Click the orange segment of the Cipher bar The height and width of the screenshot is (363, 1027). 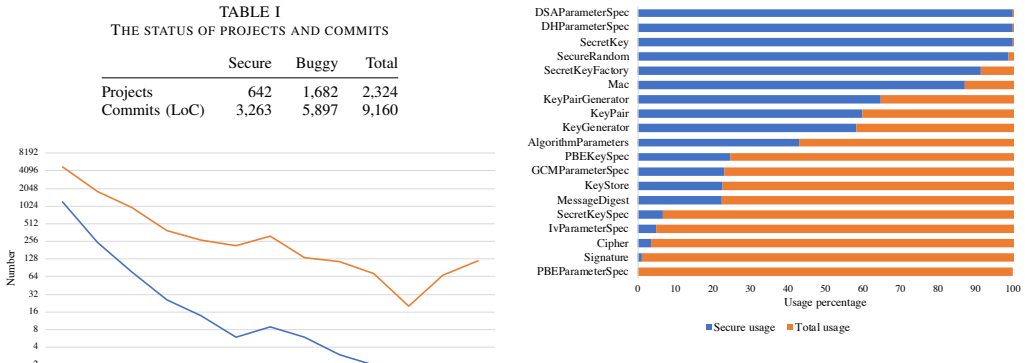(x=832, y=243)
